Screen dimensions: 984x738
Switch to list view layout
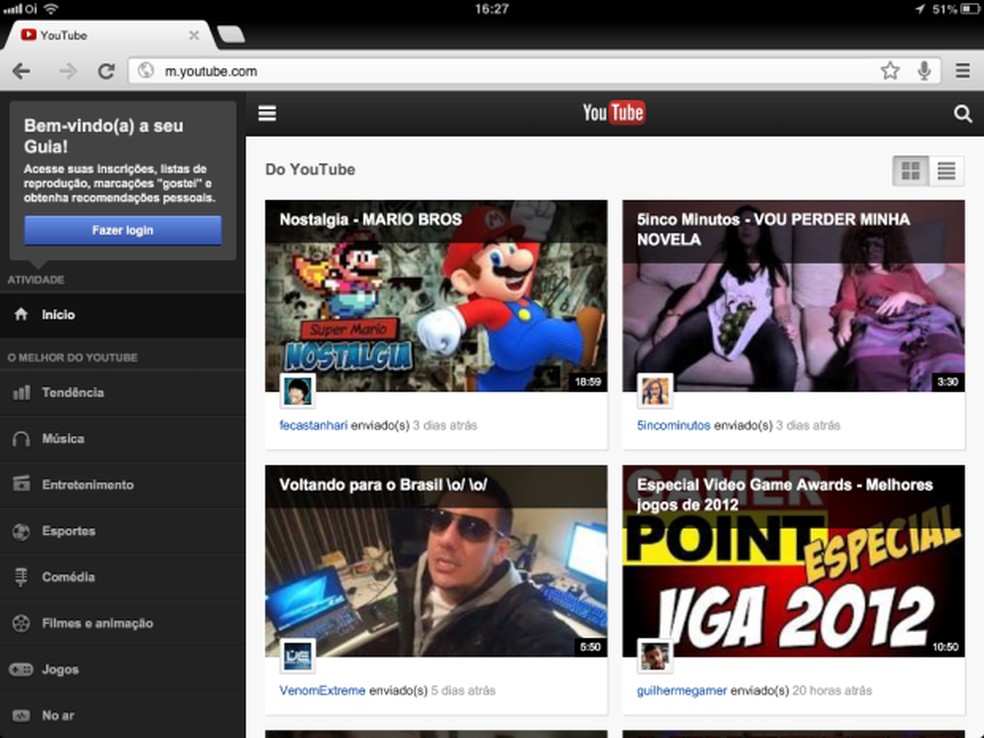945,170
